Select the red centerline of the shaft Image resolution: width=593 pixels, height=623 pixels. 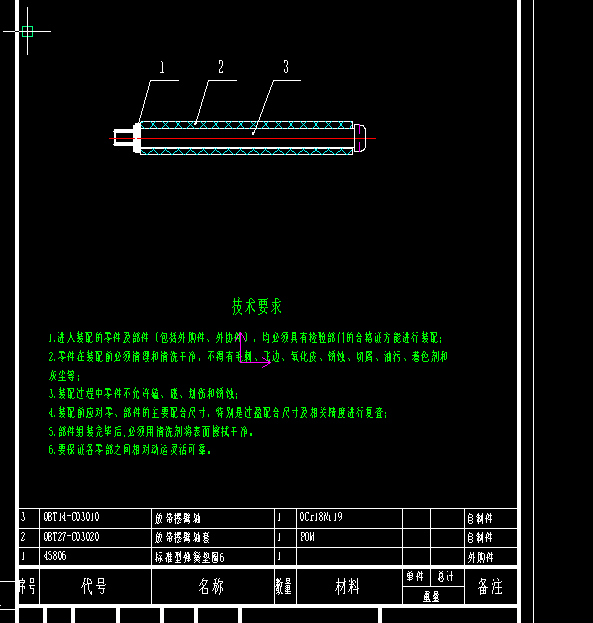(242, 139)
